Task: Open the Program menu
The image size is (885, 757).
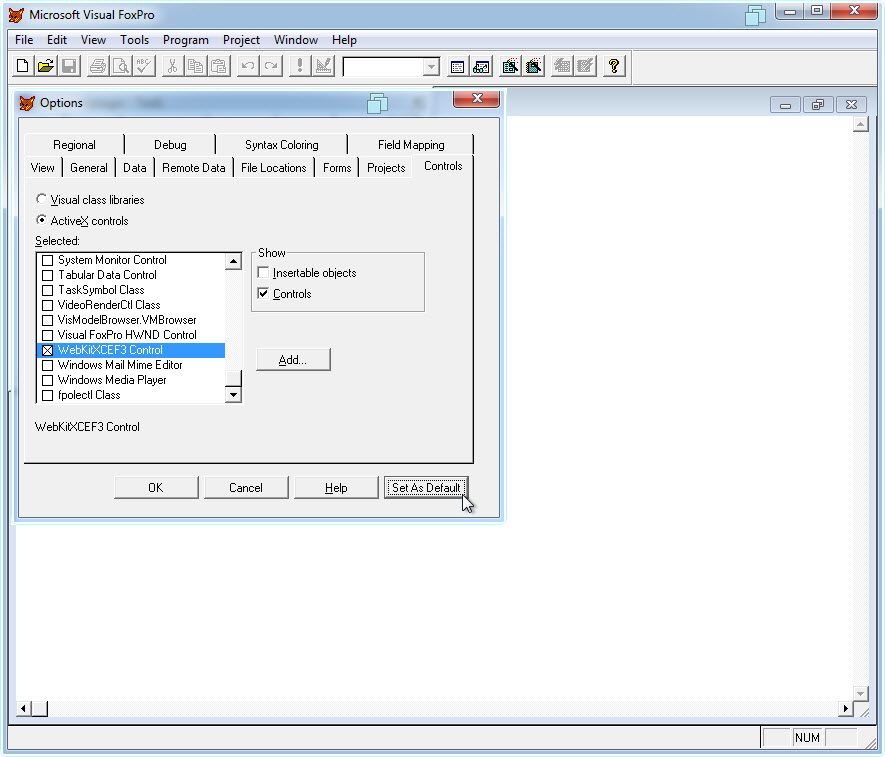Action: tap(186, 40)
